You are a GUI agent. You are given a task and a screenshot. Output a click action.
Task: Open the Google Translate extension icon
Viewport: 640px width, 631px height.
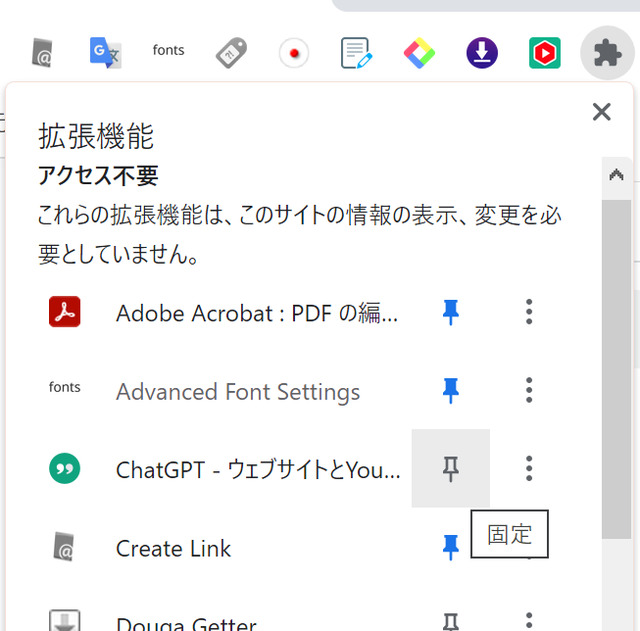coord(105,53)
